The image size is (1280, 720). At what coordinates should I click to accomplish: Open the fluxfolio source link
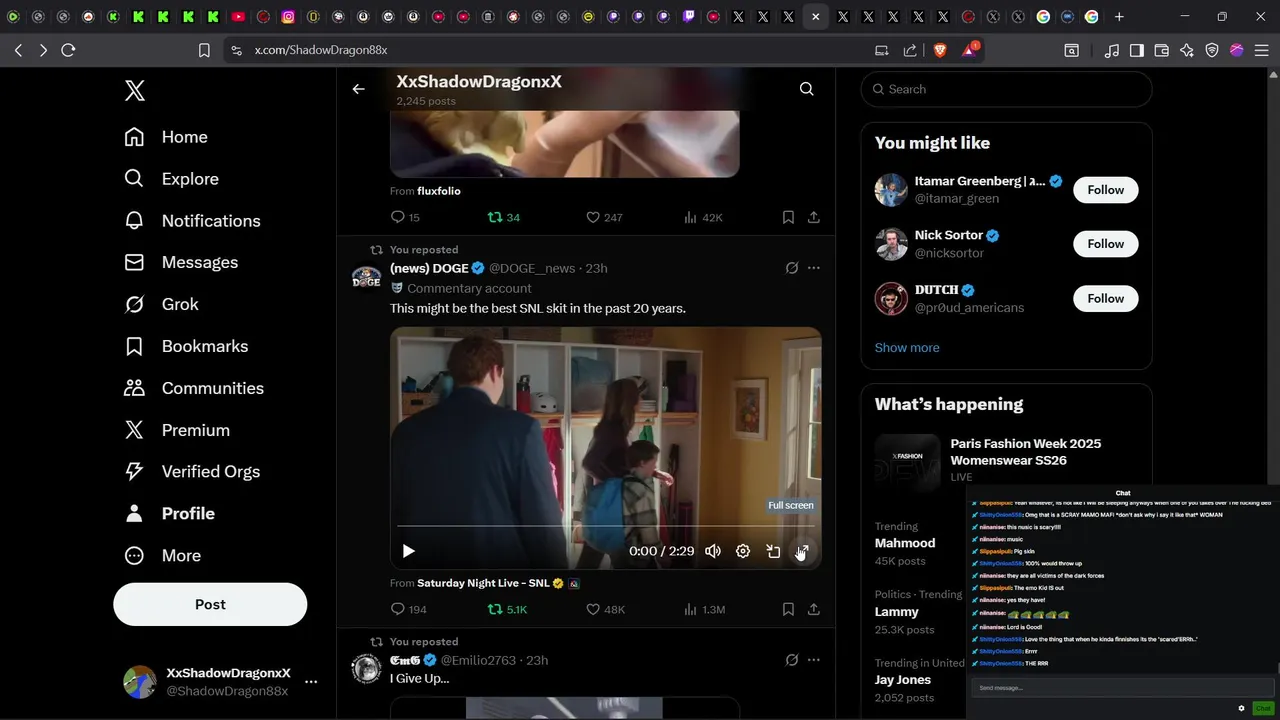439,191
